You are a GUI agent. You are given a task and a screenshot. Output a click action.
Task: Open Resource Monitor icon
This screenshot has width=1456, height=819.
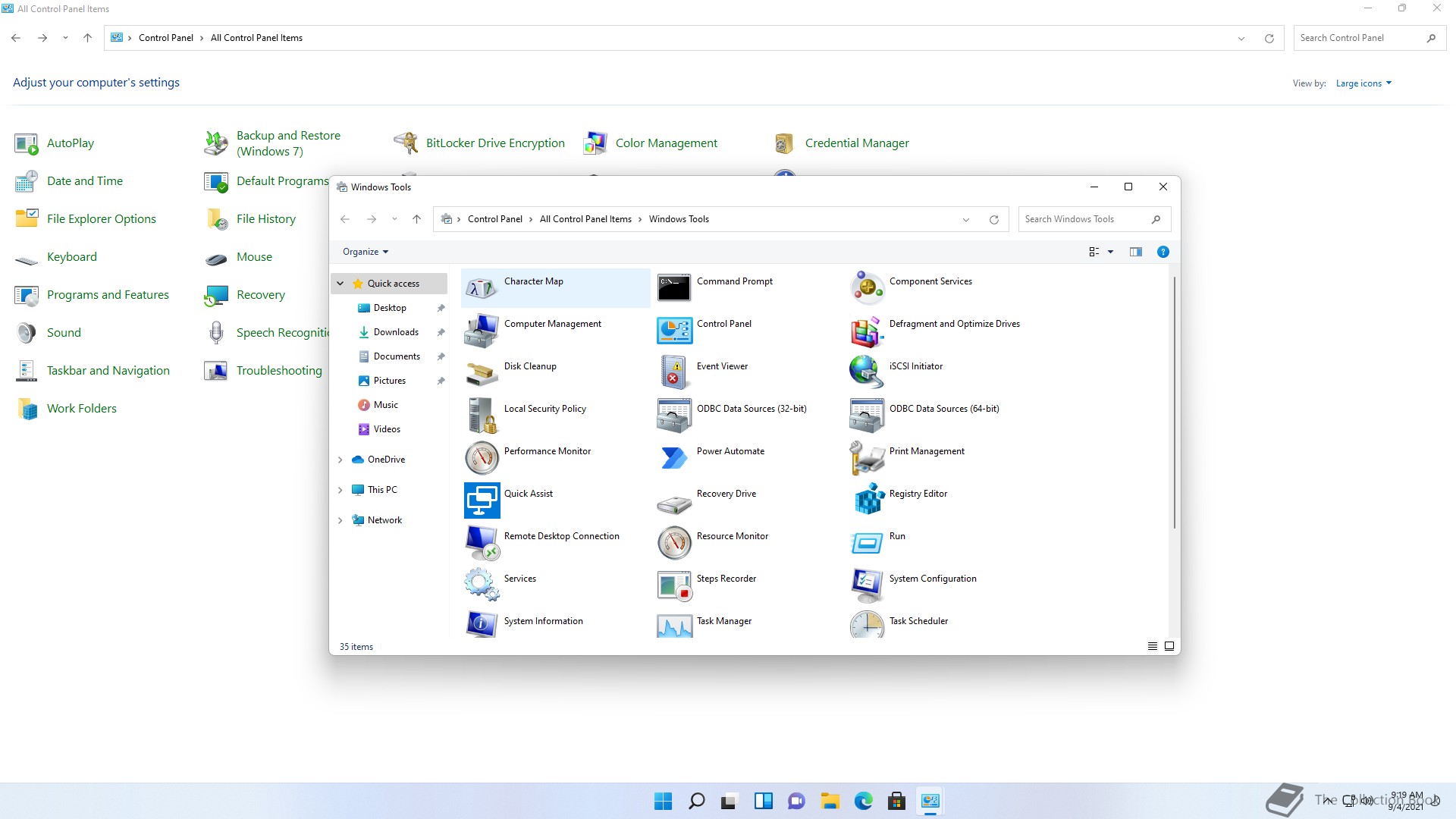(674, 543)
